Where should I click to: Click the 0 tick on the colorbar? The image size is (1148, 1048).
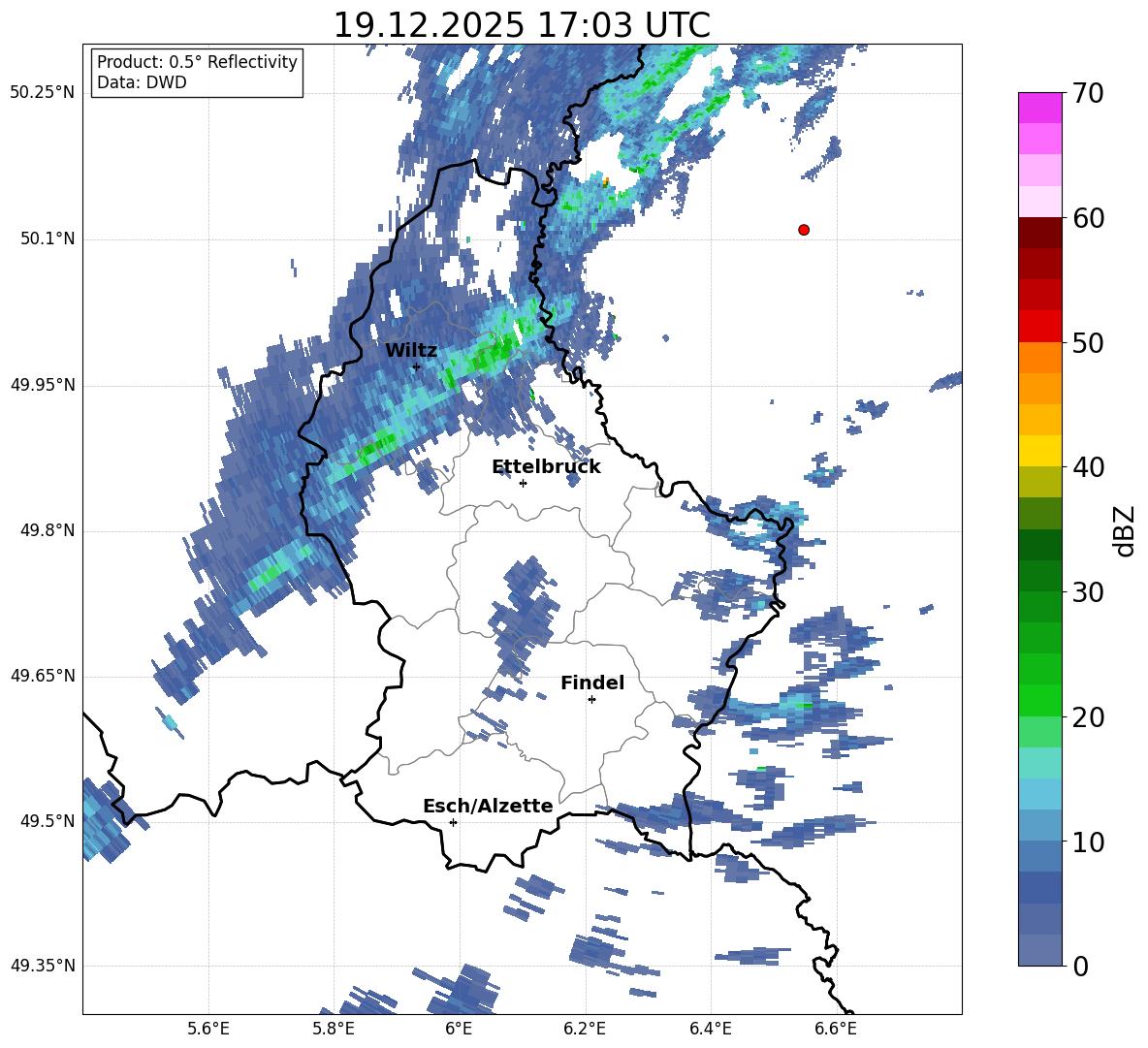1080,967
